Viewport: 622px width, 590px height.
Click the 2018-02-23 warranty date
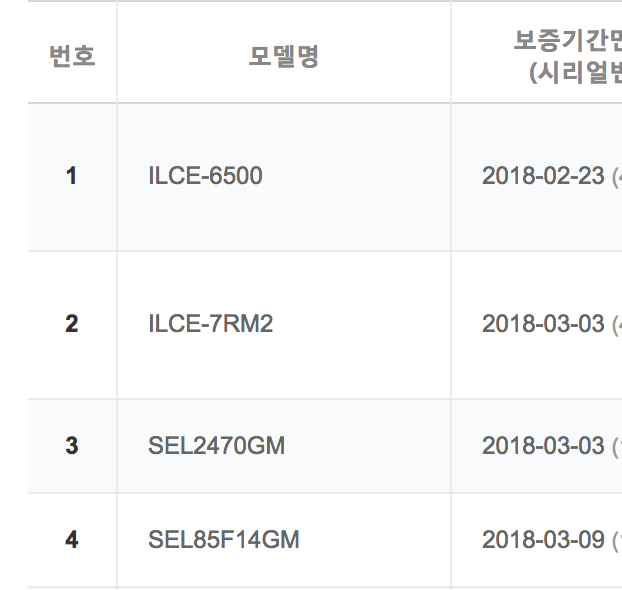pyautogui.click(x=543, y=176)
